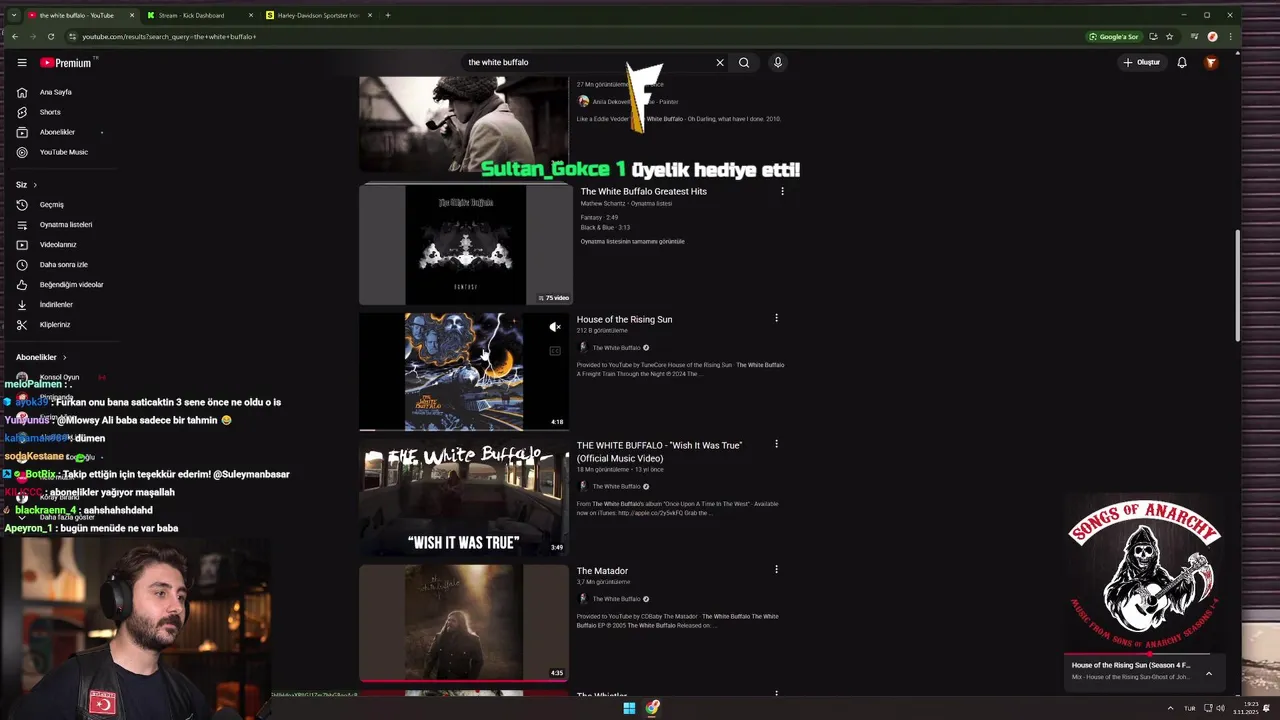Open Mathew Schantz playlist owner link
This screenshot has height=720, width=1280.
[604, 203]
